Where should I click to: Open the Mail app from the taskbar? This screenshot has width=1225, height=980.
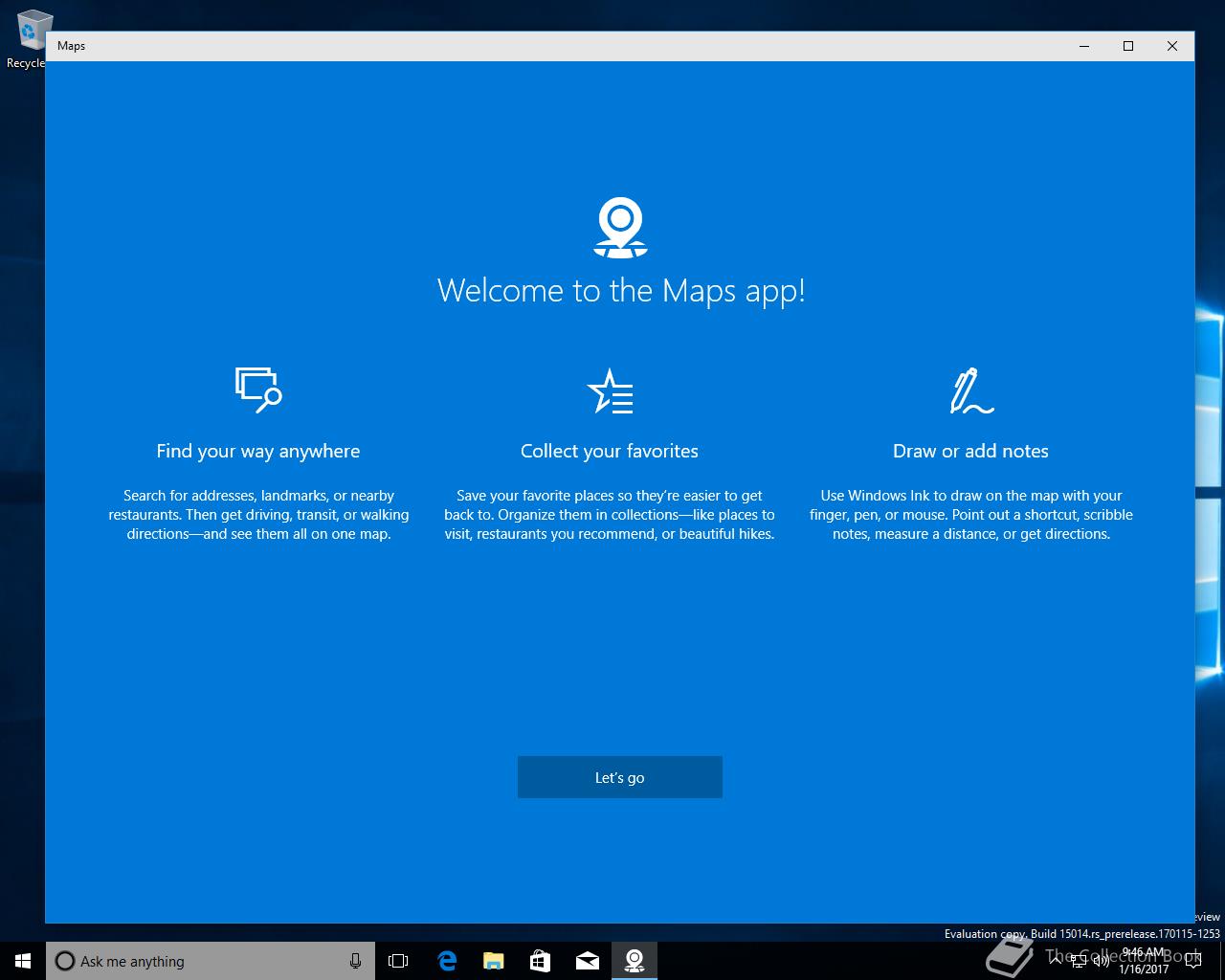[x=587, y=961]
